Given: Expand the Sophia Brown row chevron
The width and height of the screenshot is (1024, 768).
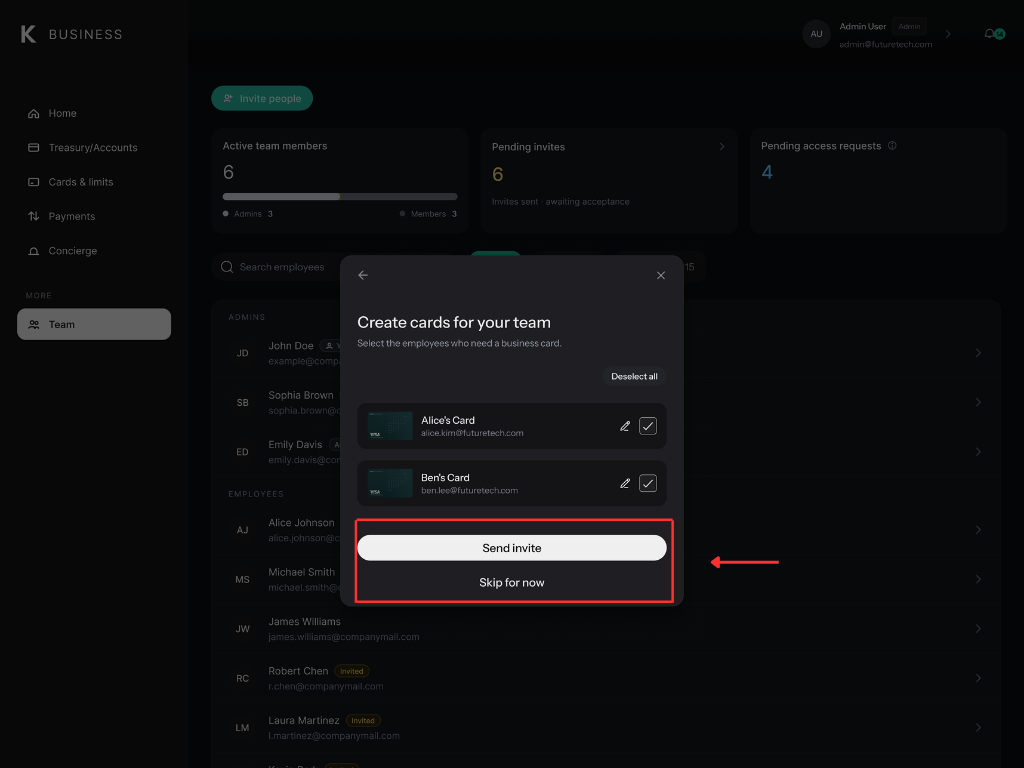Looking at the screenshot, I should coord(978,402).
